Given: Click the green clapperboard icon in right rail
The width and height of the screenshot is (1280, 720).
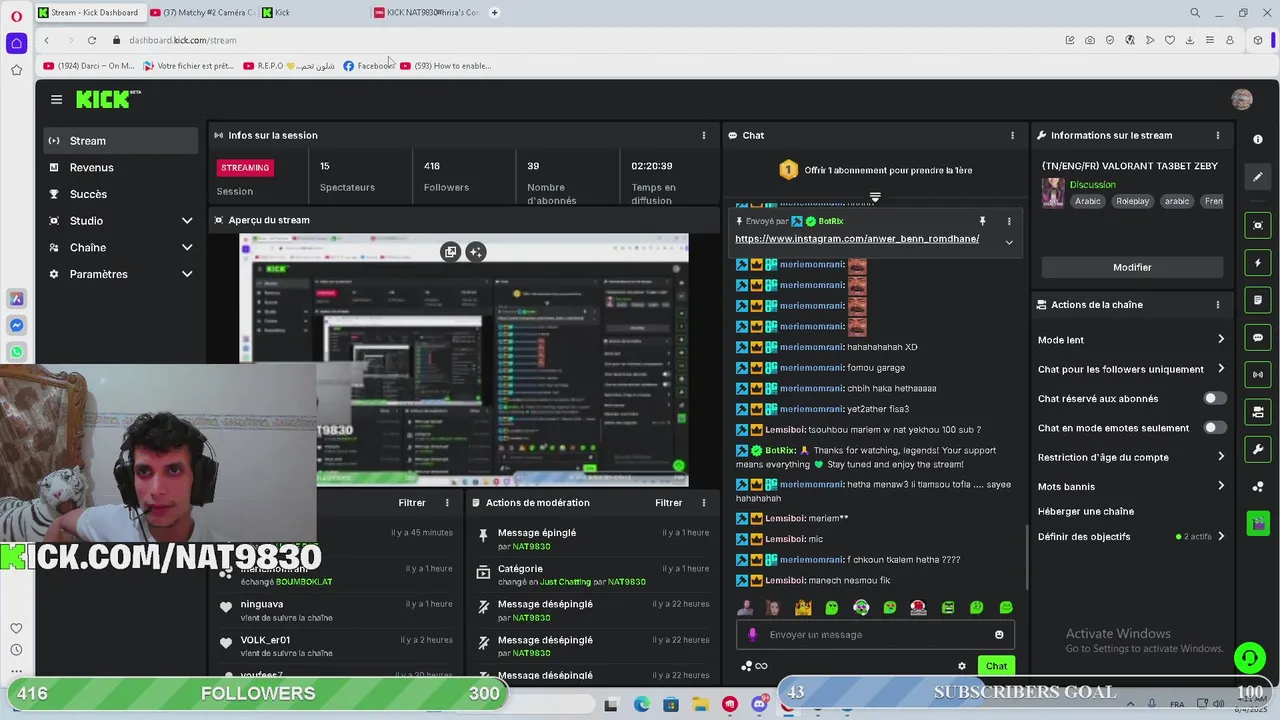Looking at the screenshot, I should click(x=1258, y=523).
